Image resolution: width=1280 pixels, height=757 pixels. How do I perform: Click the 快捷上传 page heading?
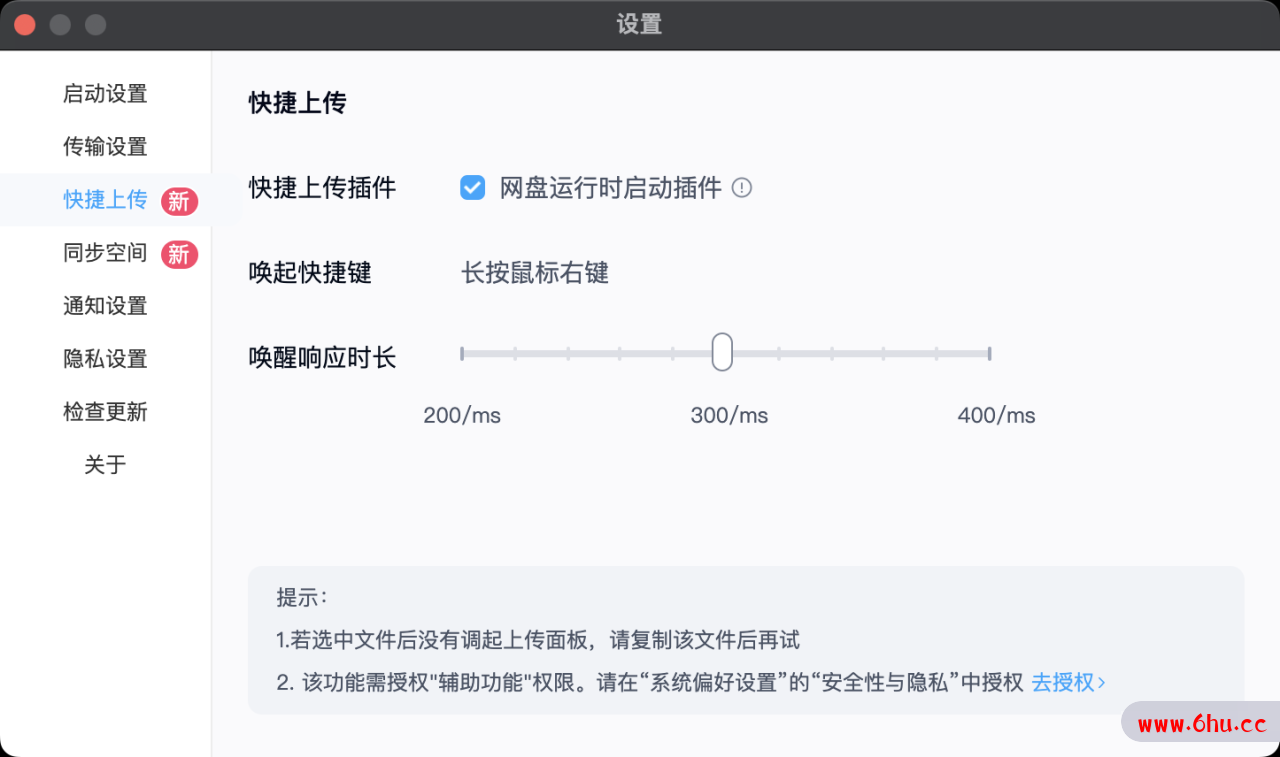click(297, 103)
